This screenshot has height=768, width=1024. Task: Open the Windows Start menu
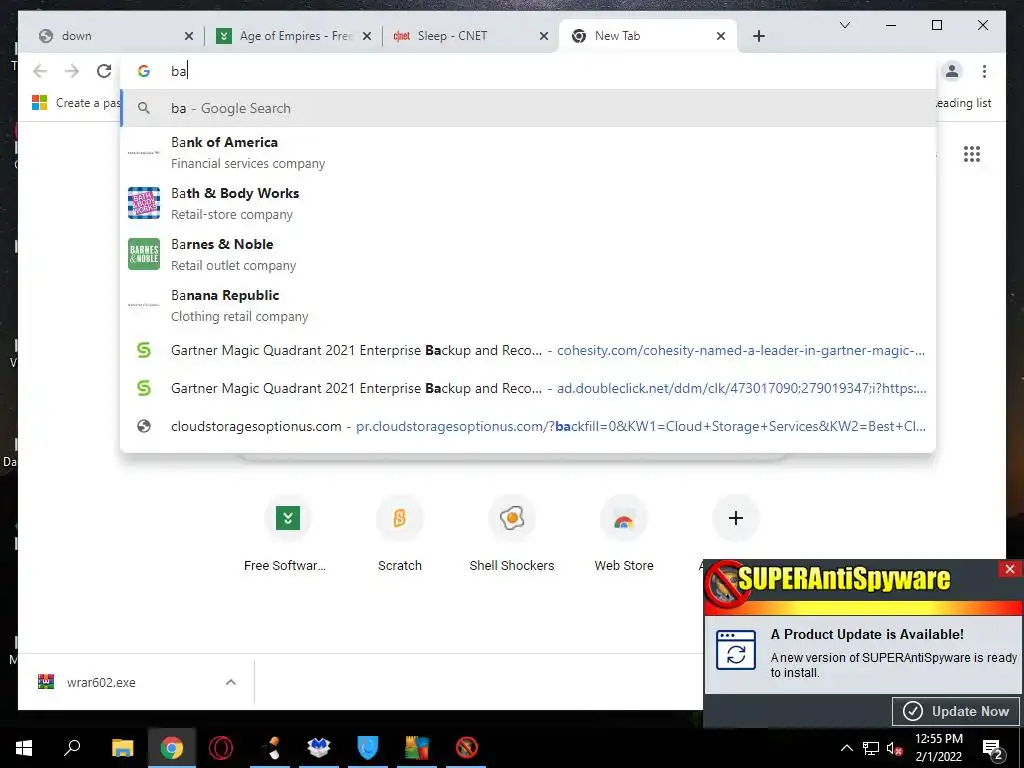[x=24, y=748]
